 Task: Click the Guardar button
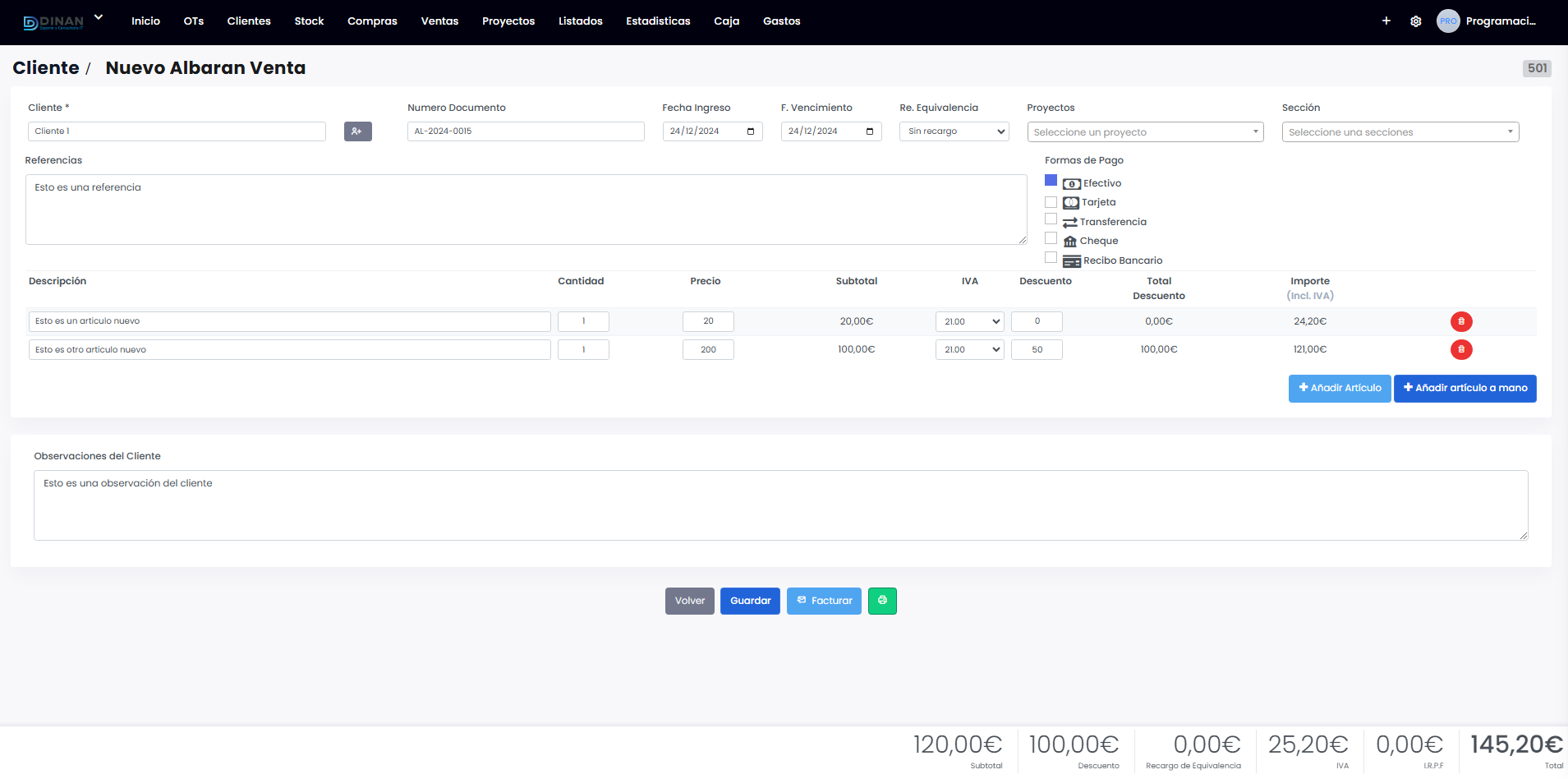click(x=749, y=601)
